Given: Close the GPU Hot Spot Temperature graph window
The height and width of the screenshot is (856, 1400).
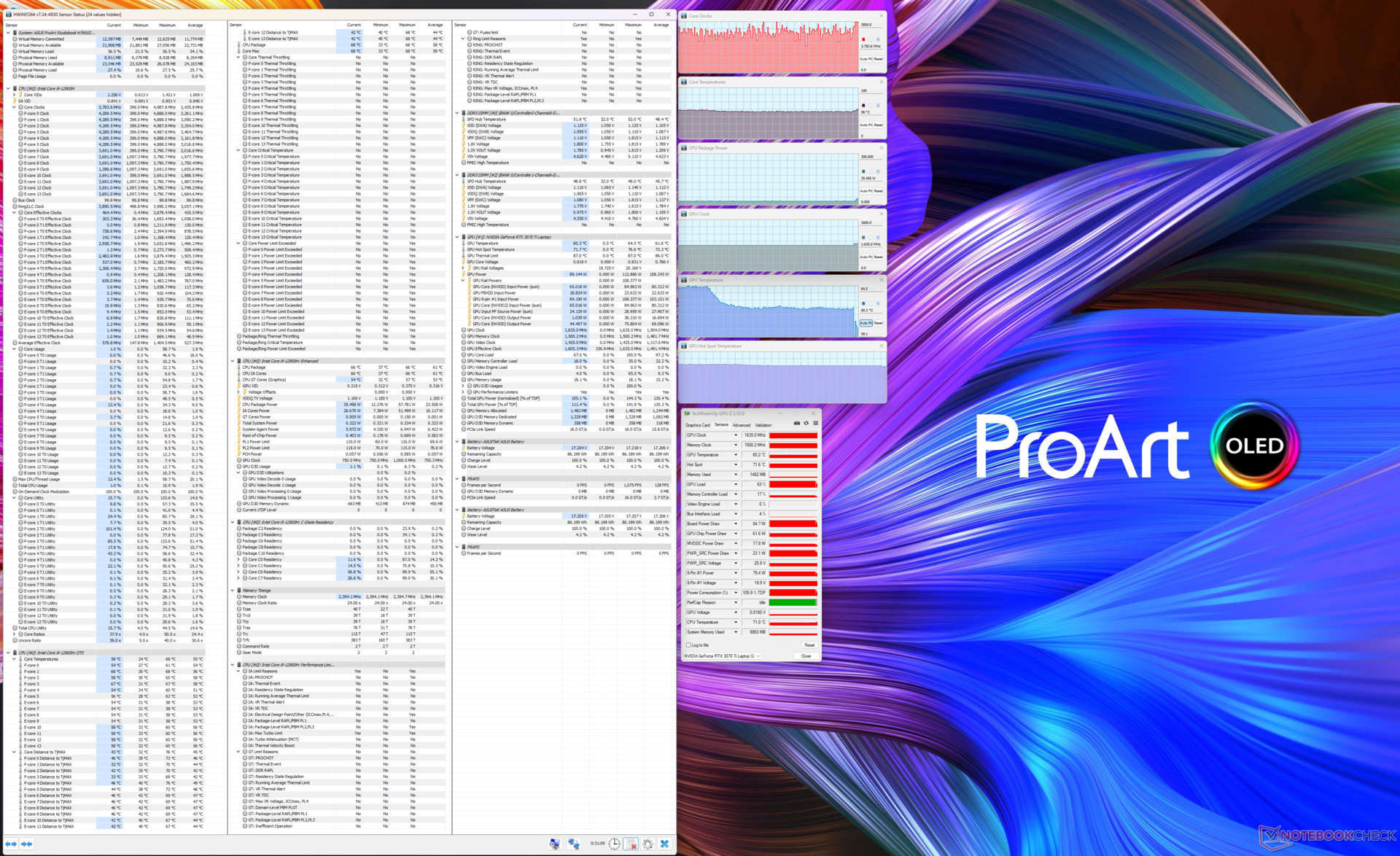Looking at the screenshot, I should [881, 346].
